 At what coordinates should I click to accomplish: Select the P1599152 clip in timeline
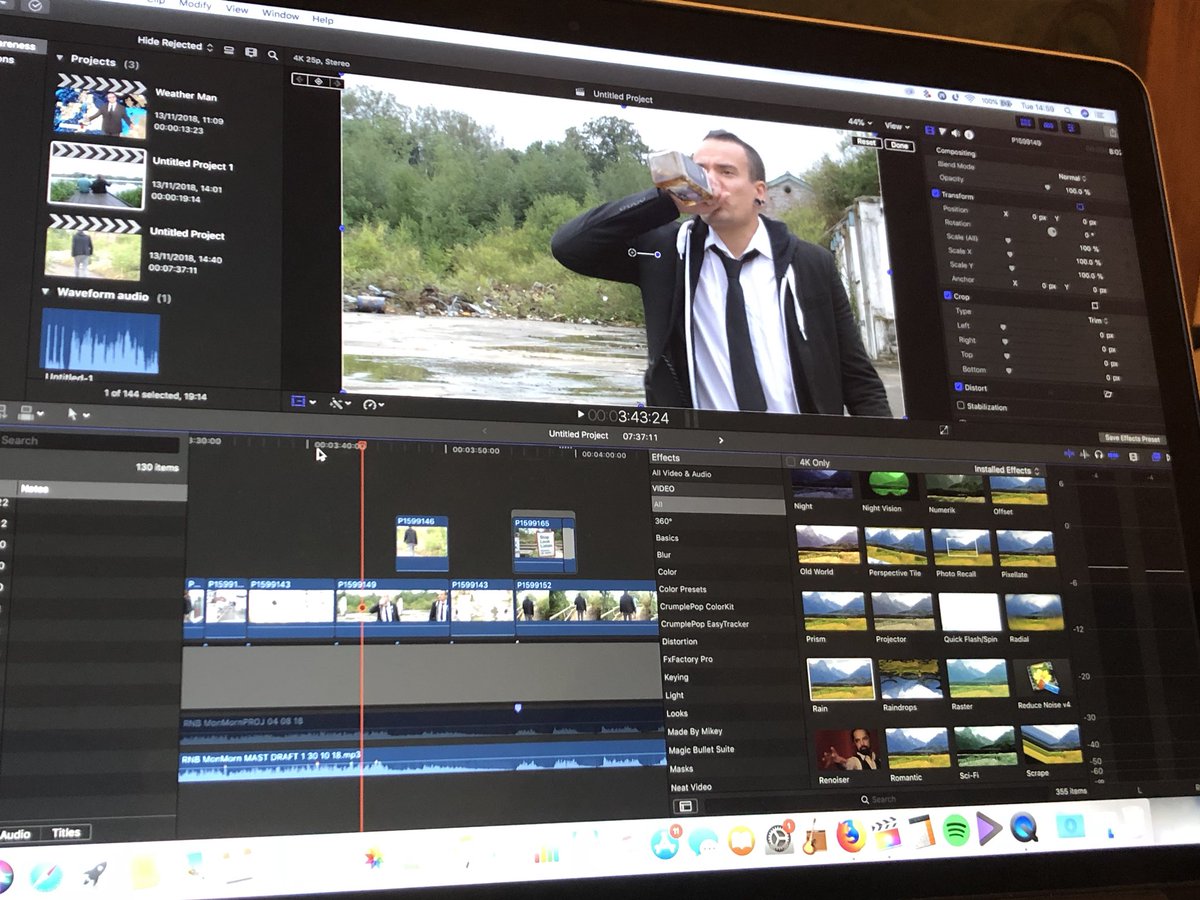[586, 606]
